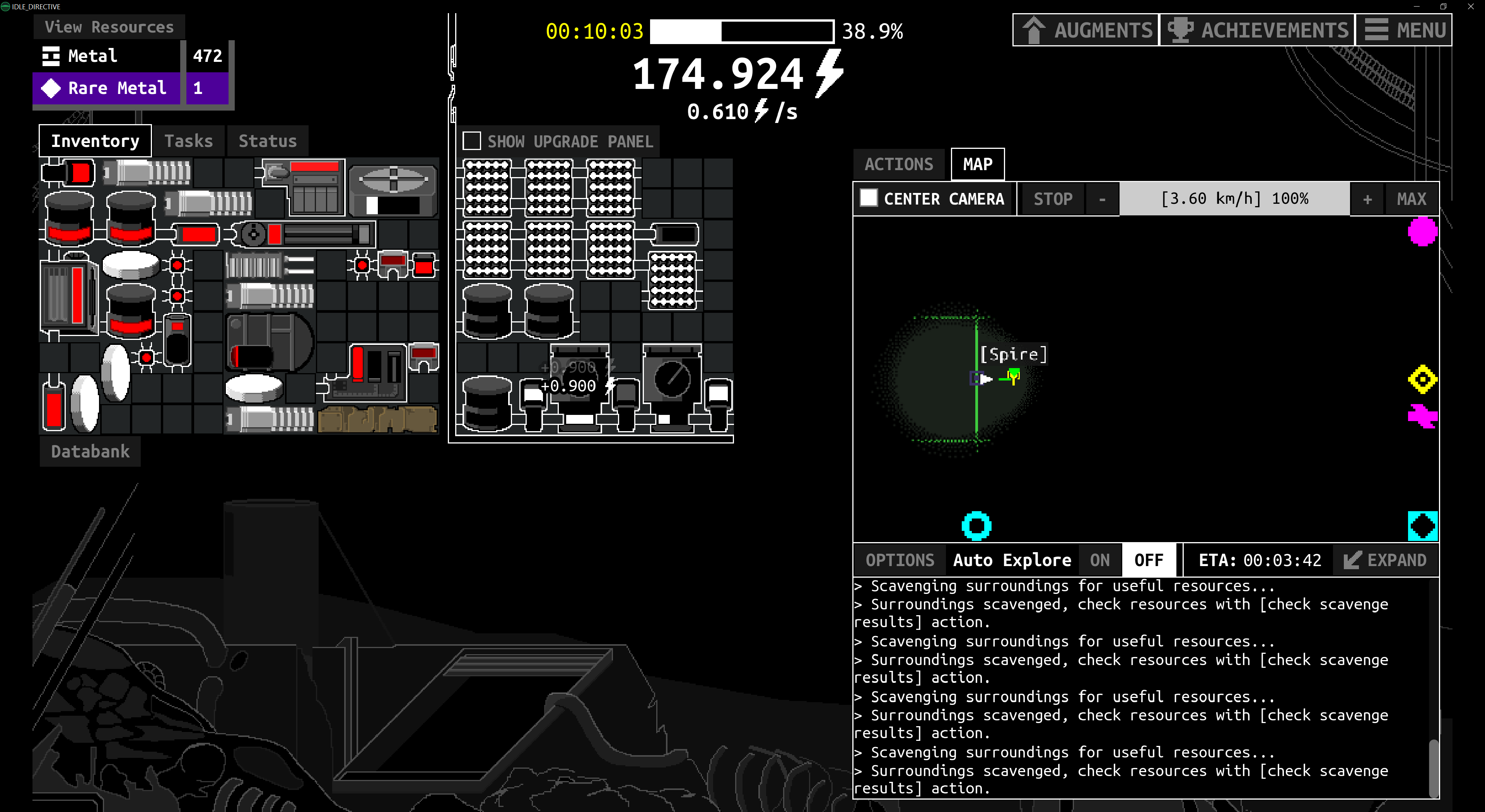Switch to the Tasks tab

coord(188,141)
